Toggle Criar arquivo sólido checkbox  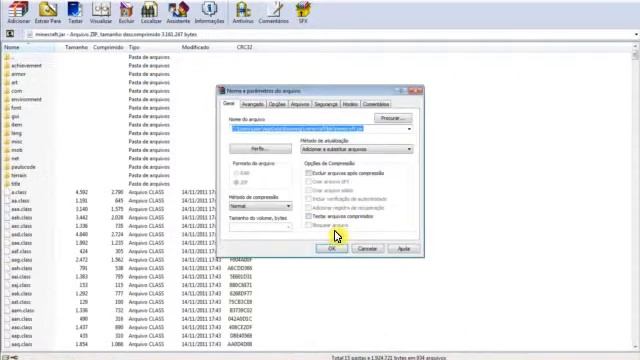point(309,190)
